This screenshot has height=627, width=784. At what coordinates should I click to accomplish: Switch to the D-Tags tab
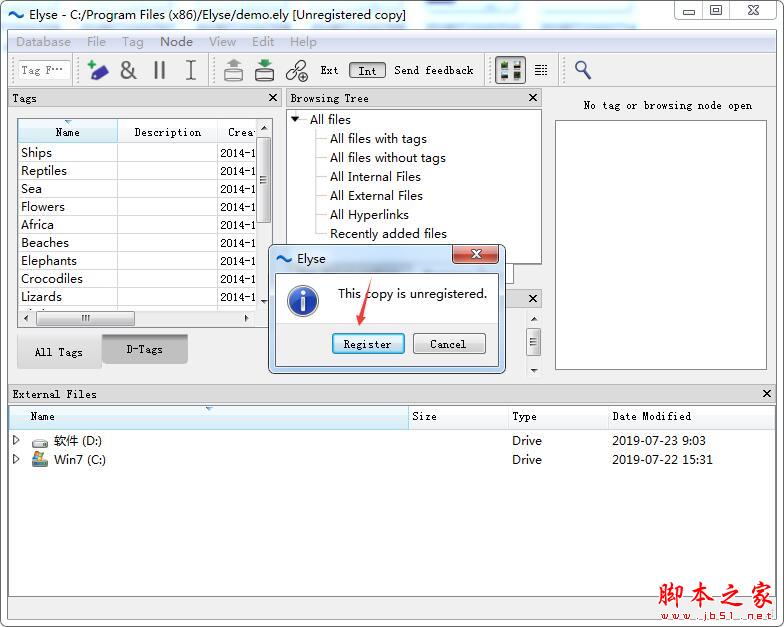click(x=144, y=349)
